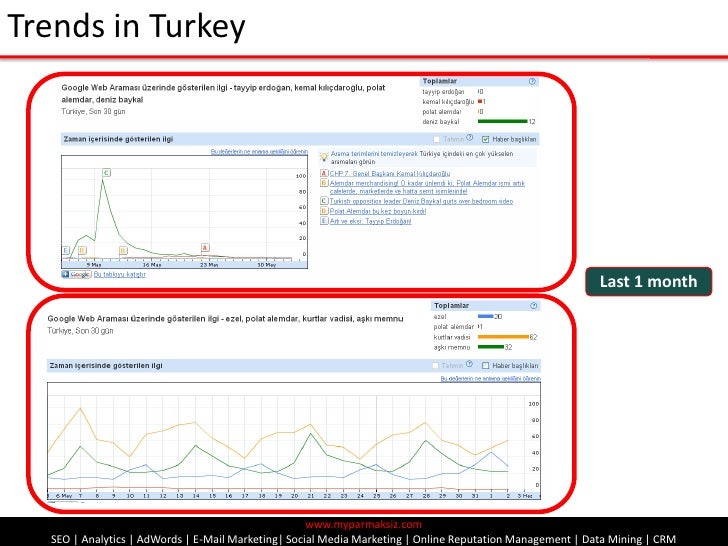Click ezel blue total bar
Image resolution: width=728 pixels, height=546 pixels.
pos(486,317)
